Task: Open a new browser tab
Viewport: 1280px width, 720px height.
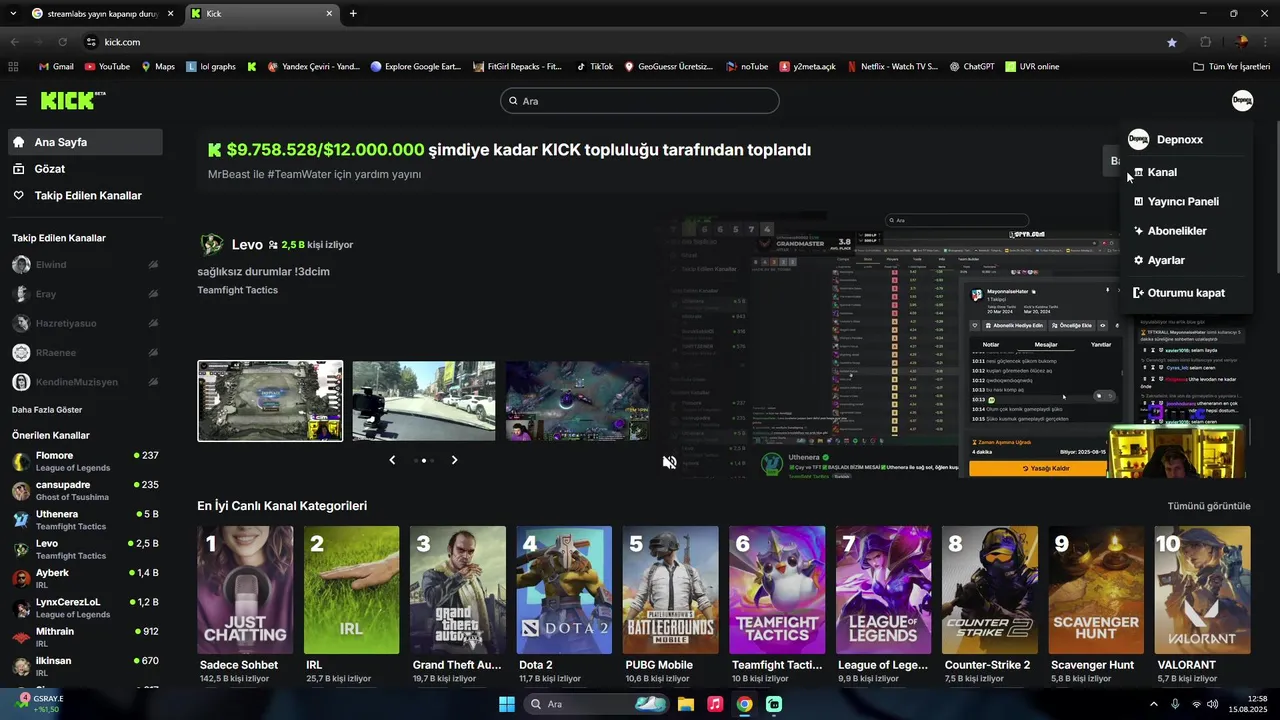Action: coord(353,14)
